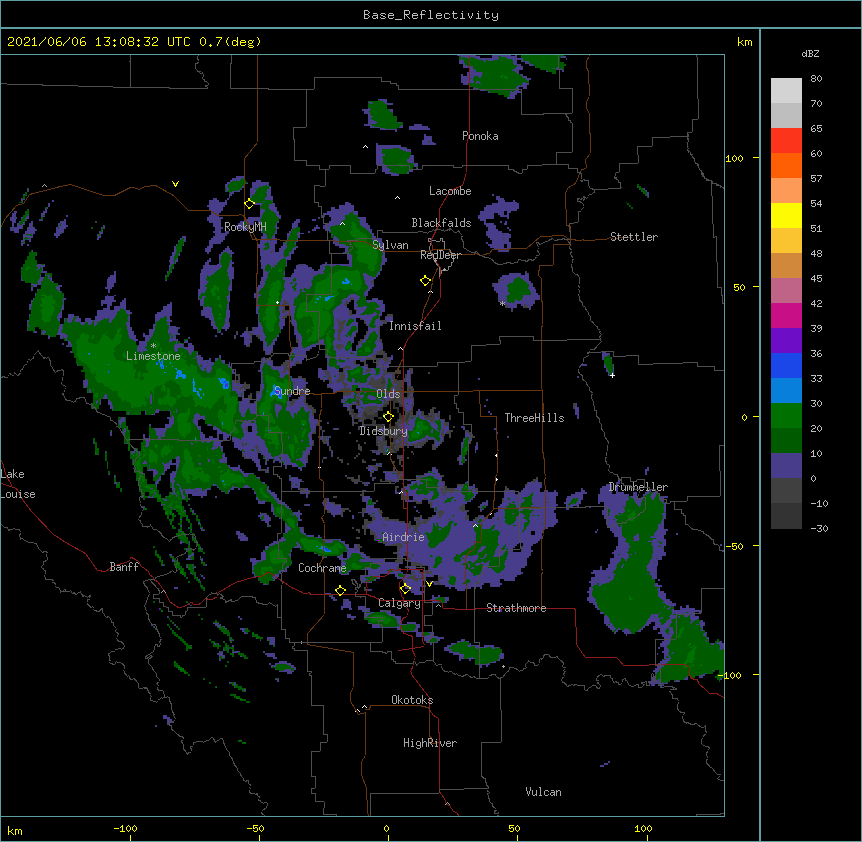862x842 pixels.
Task: Click the Sundre town label
Action: tap(292, 391)
